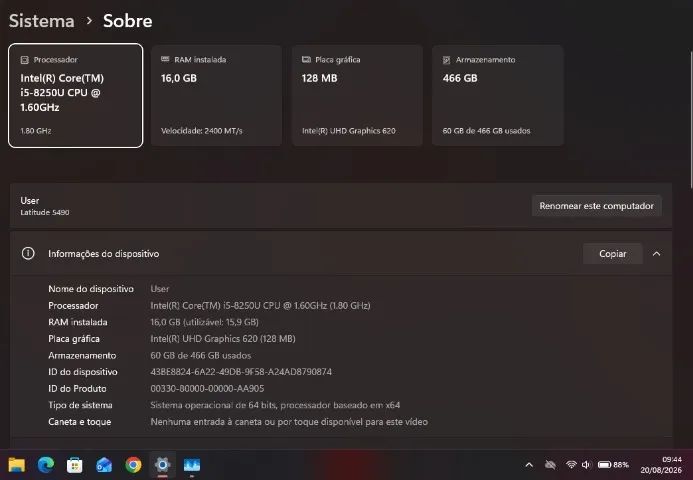This screenshot has height=480, width=693.
Task: Click Processador value 'i5-8250U CPU @ 1.60GHz (1.80 GHz)'
Action: [x=260, y=306]
